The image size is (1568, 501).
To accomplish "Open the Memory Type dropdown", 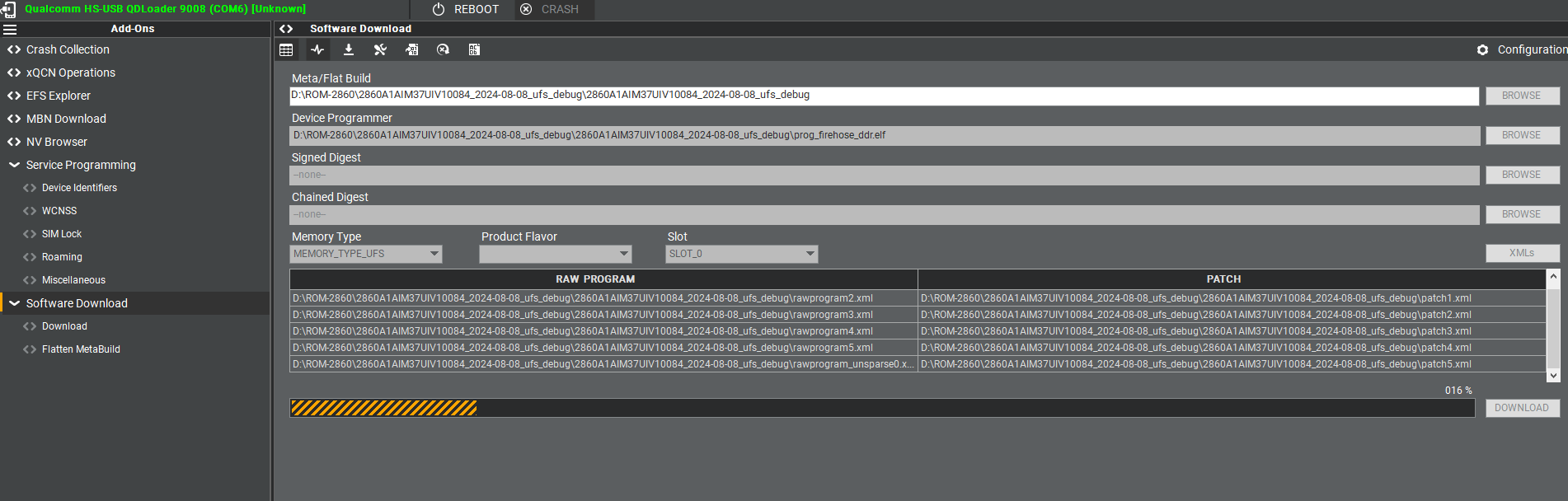I will [366, 254].
